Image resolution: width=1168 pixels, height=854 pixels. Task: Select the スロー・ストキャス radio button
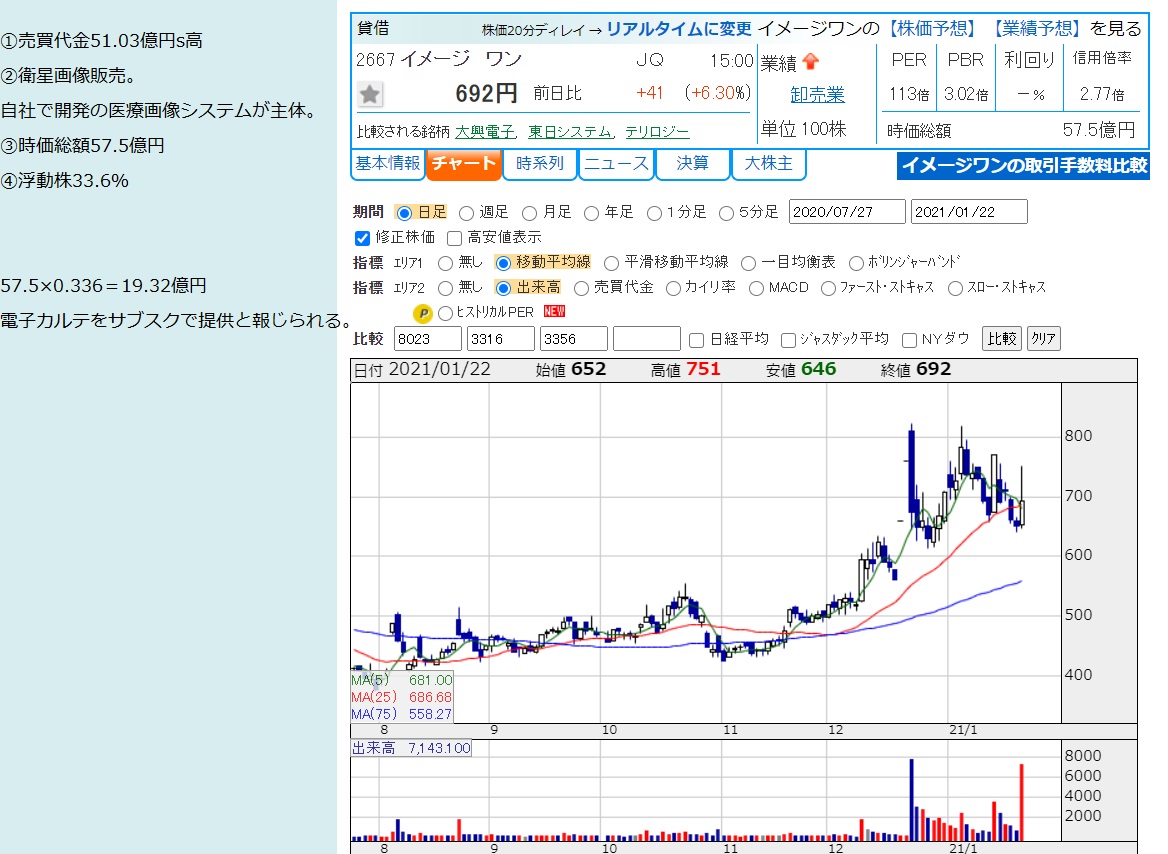click(955, 288)
